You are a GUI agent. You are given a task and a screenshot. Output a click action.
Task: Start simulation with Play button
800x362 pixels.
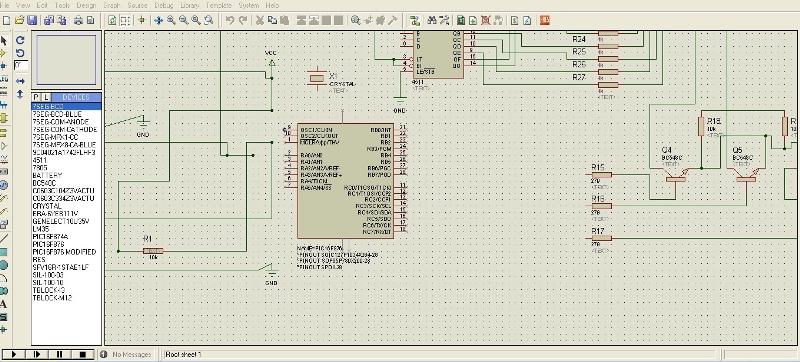point(14,354)
